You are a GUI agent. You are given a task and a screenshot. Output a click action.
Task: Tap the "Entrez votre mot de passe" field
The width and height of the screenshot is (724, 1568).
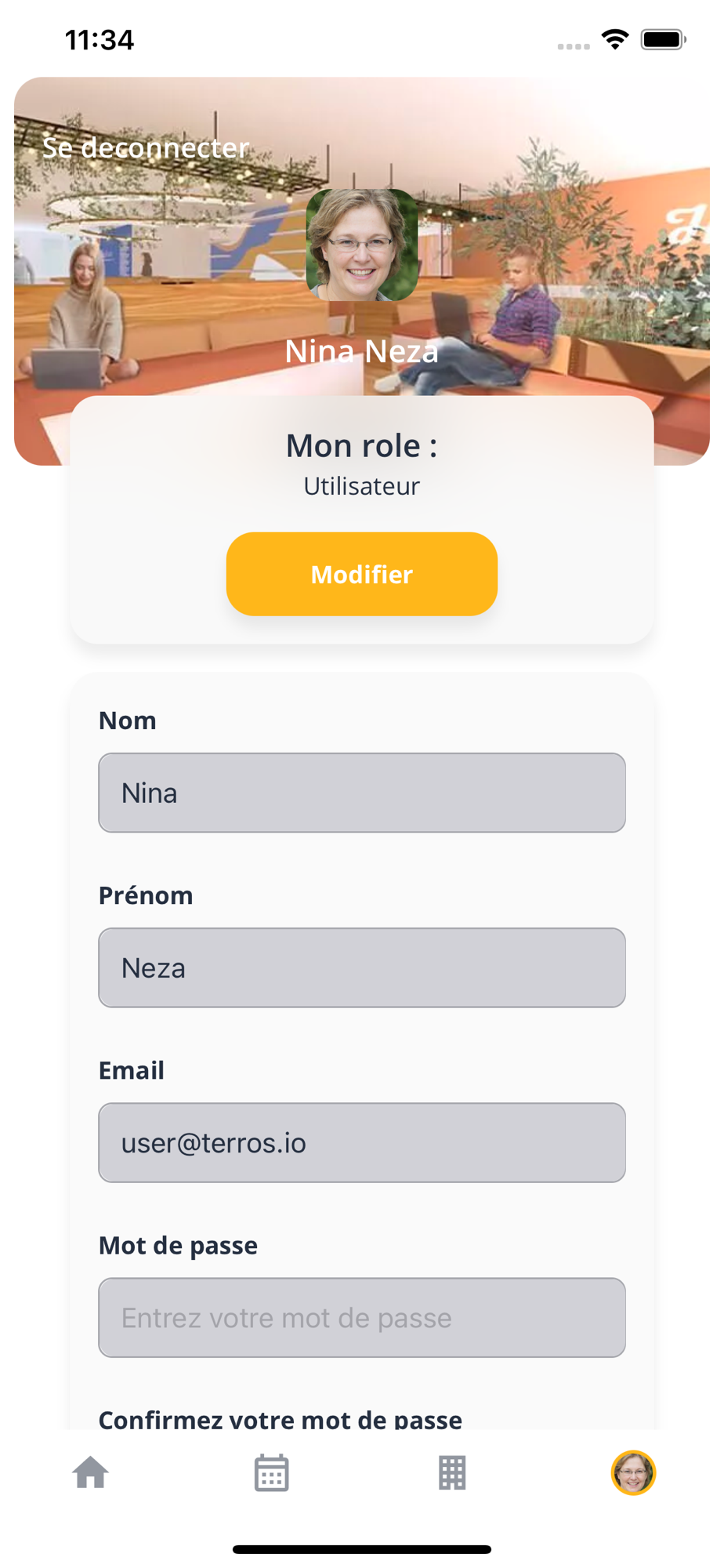pyautogui.click(x=362, y=1317)
